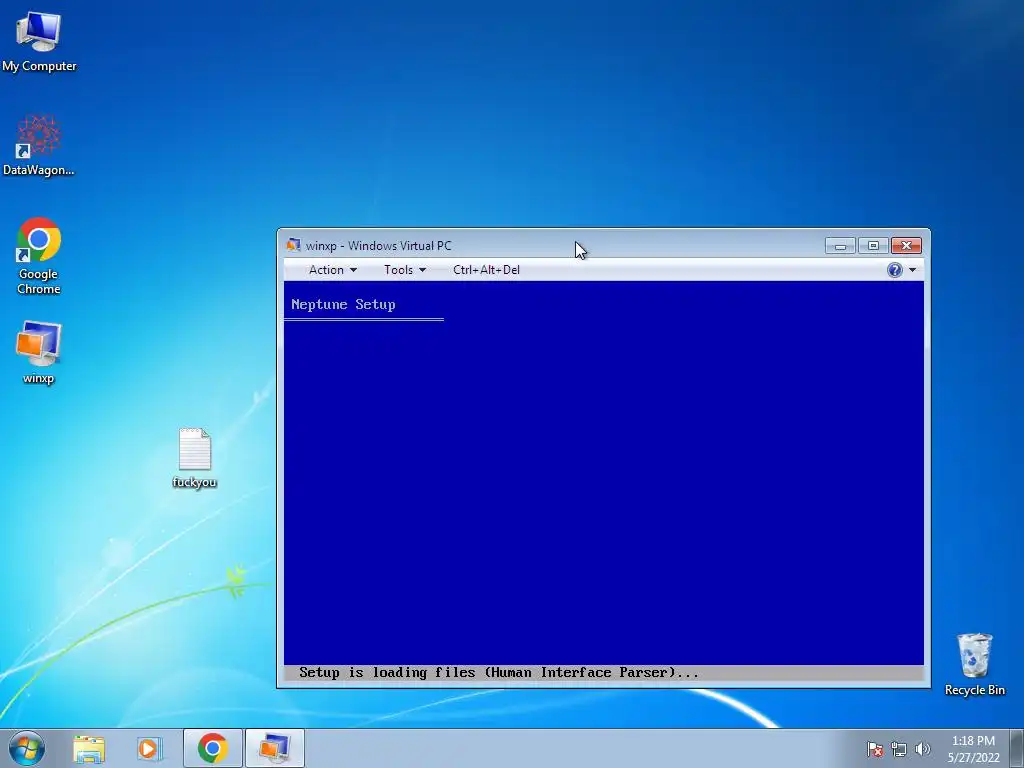This screenshot has height=768, width=1024.
Task: Select the text file on the desktop
Action: tap(195, 458)
